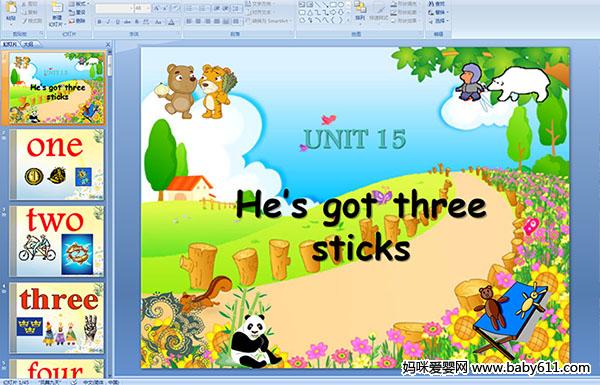This screenshot has height=385, width=600.
Task: Open the Drawing group dialog launcher
Action: coord(421,34)
